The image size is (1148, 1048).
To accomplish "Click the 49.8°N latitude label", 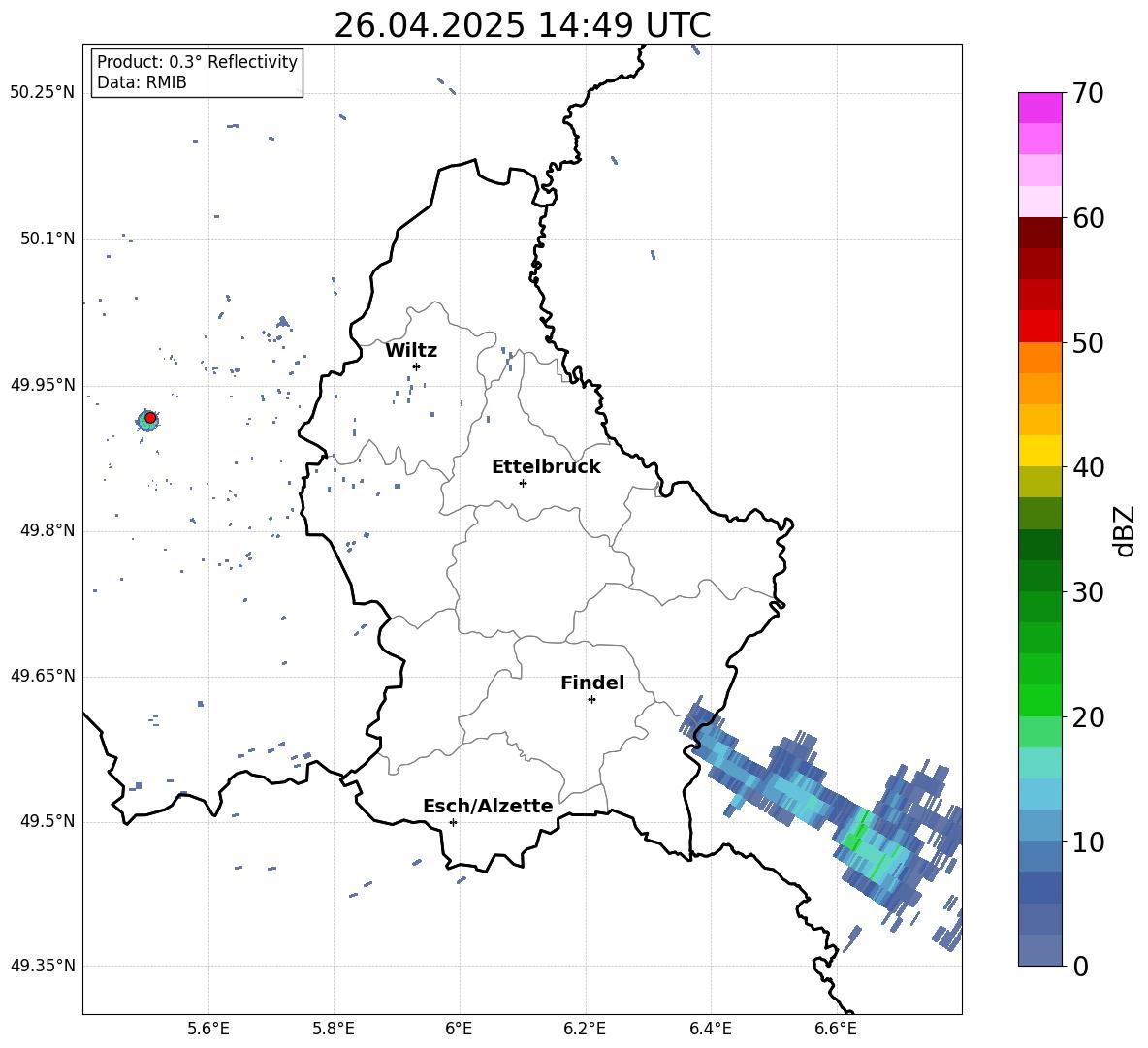I will point(48,530).
